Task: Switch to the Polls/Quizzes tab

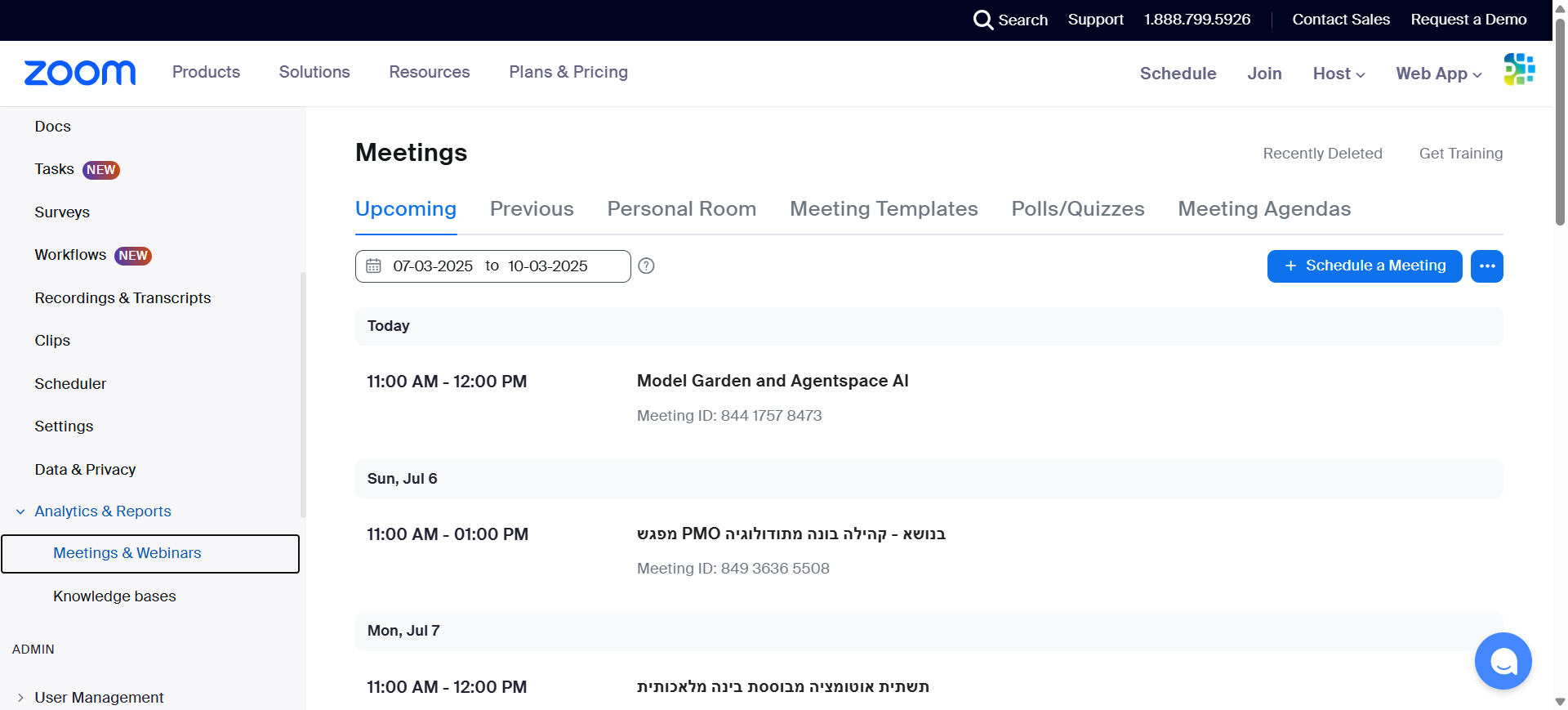Action: tap(1078, 209)
